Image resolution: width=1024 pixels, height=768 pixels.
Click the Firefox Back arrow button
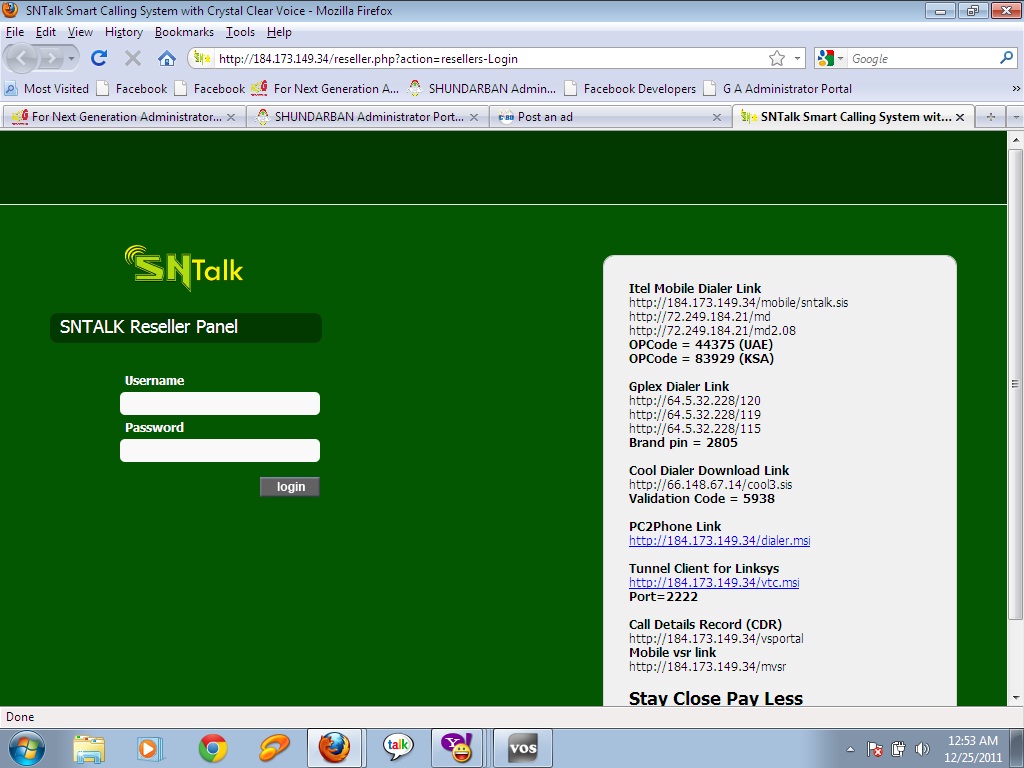pos(20,59)
